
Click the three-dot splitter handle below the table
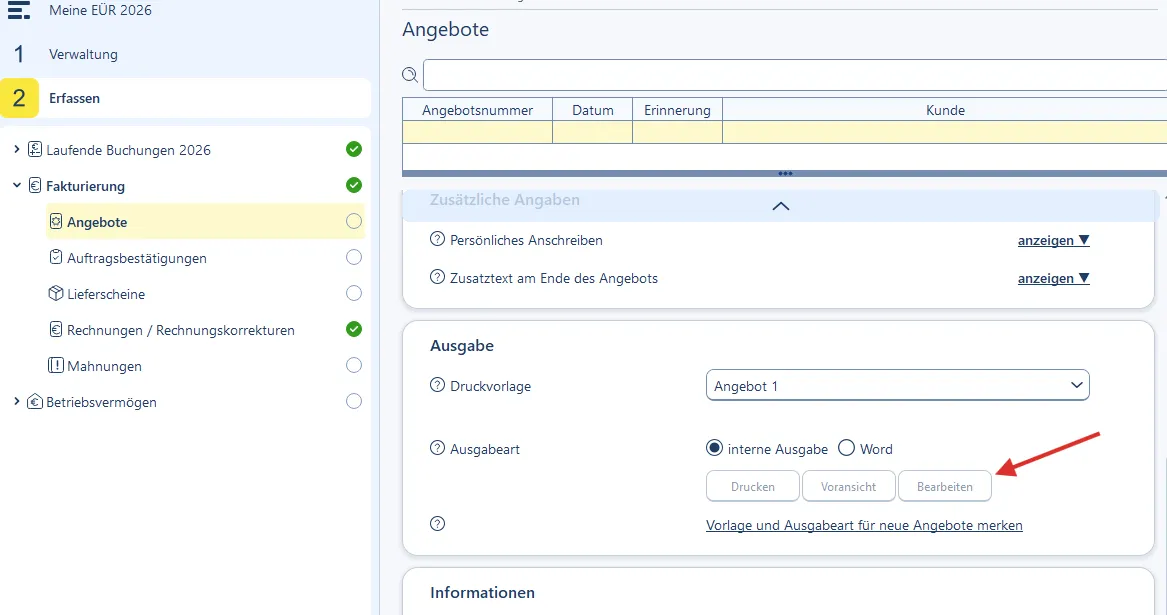(785, 173)
